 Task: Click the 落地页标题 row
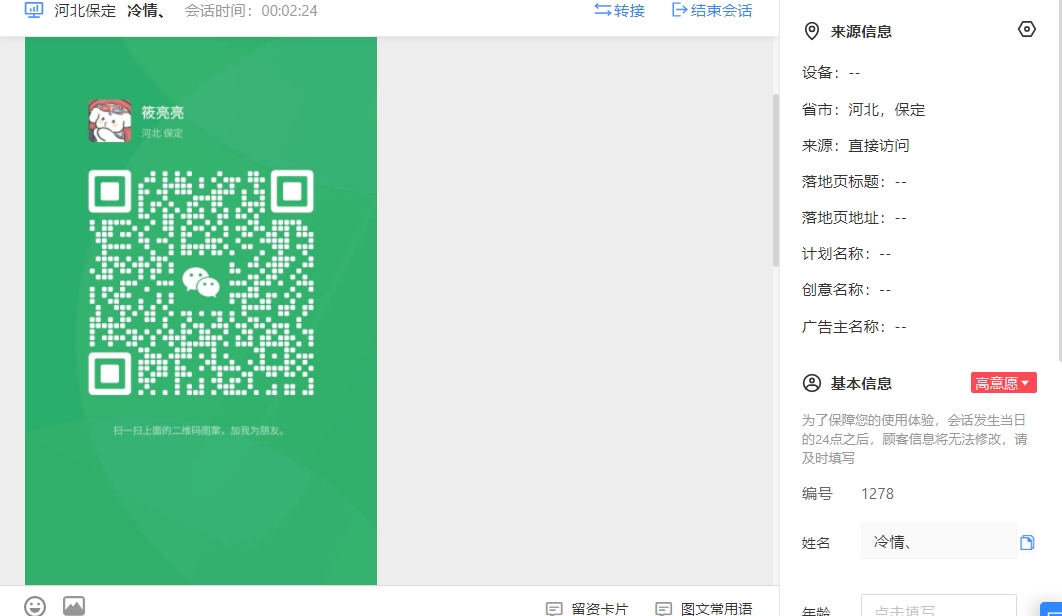853,182
